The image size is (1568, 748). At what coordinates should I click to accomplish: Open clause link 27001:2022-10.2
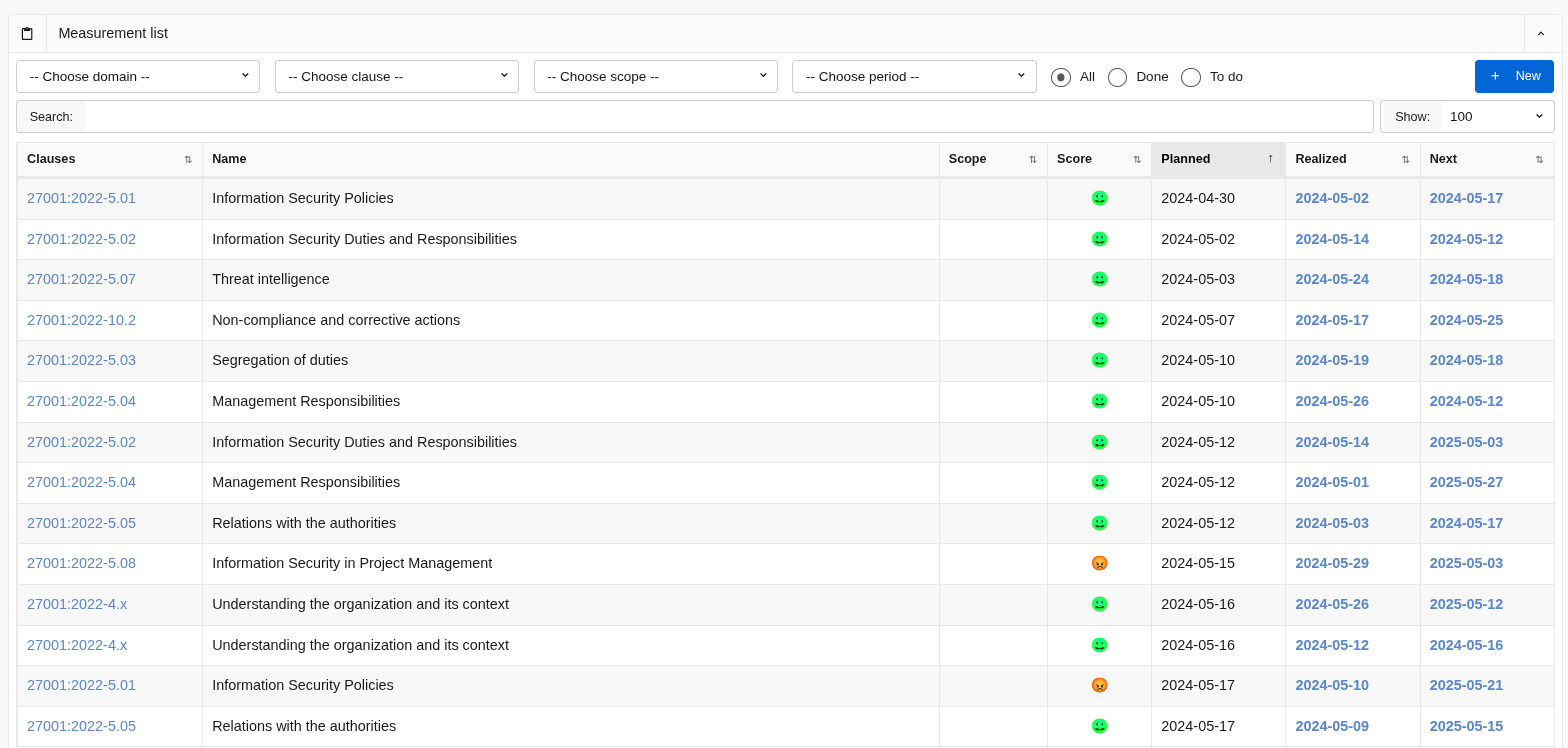[x=81, y=321]
